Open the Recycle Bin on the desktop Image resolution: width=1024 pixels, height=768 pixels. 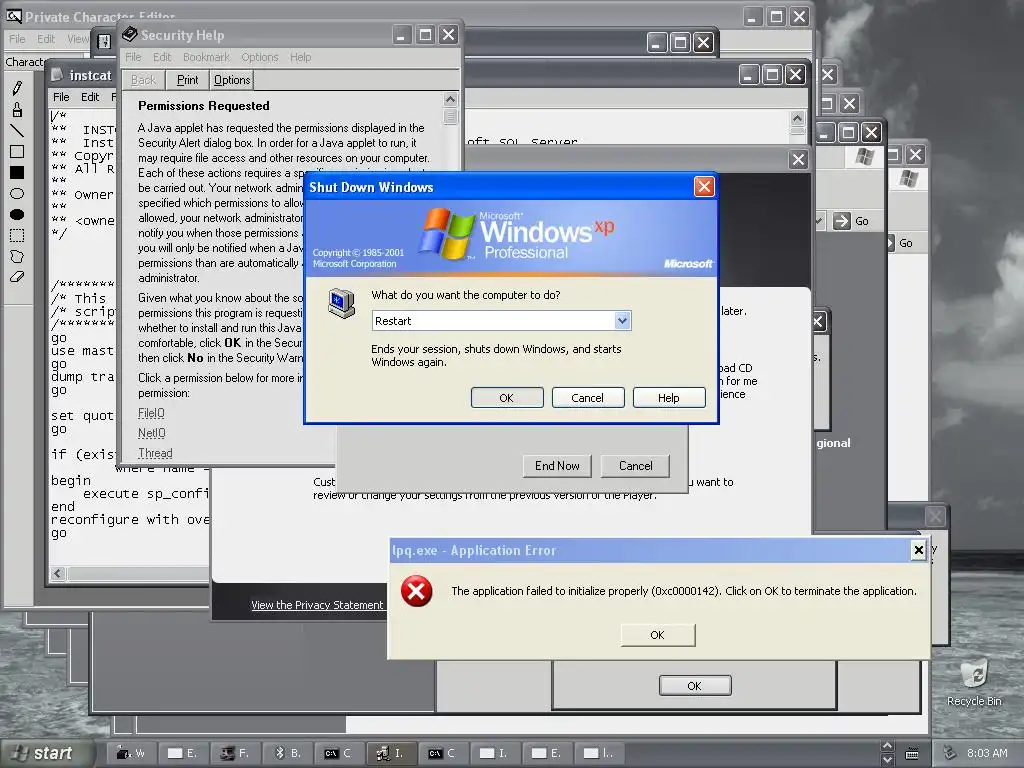[974, 684]
